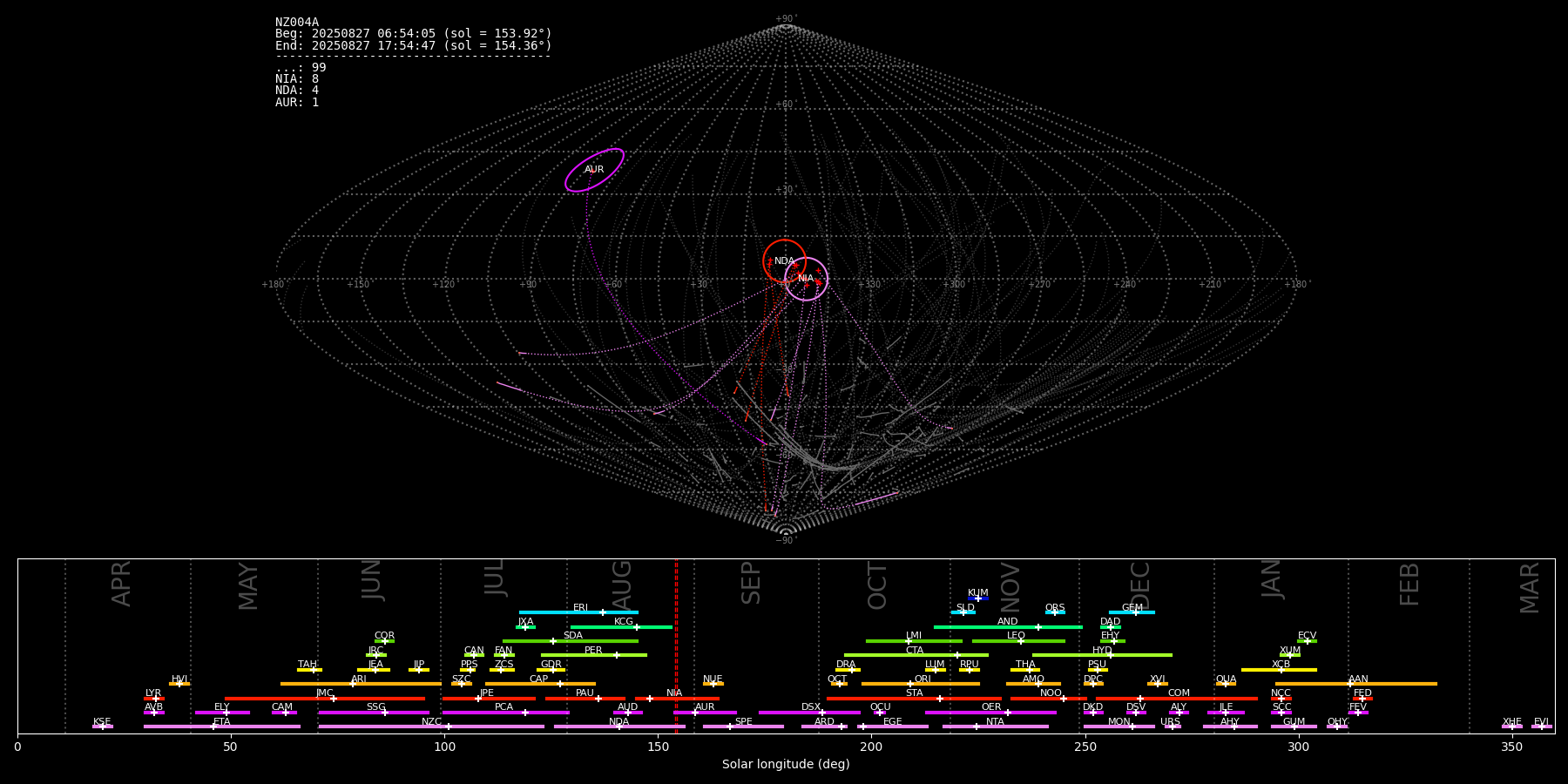The width and height of the screenshot is (1568, 784).
Task: Click the KCG shower label
Action: [x=624, y=622]
